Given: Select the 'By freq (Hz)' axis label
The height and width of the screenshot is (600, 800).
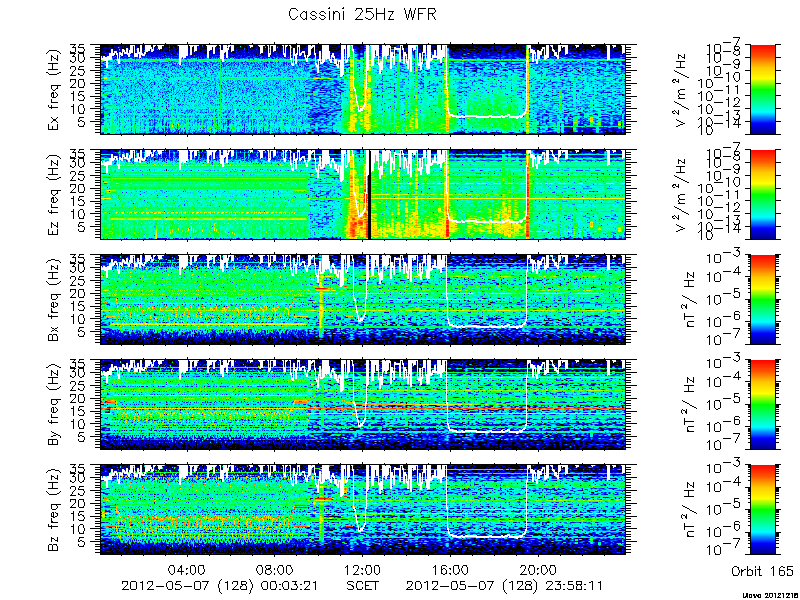Looking at the screenshot, I should click(x=55, y=405).
